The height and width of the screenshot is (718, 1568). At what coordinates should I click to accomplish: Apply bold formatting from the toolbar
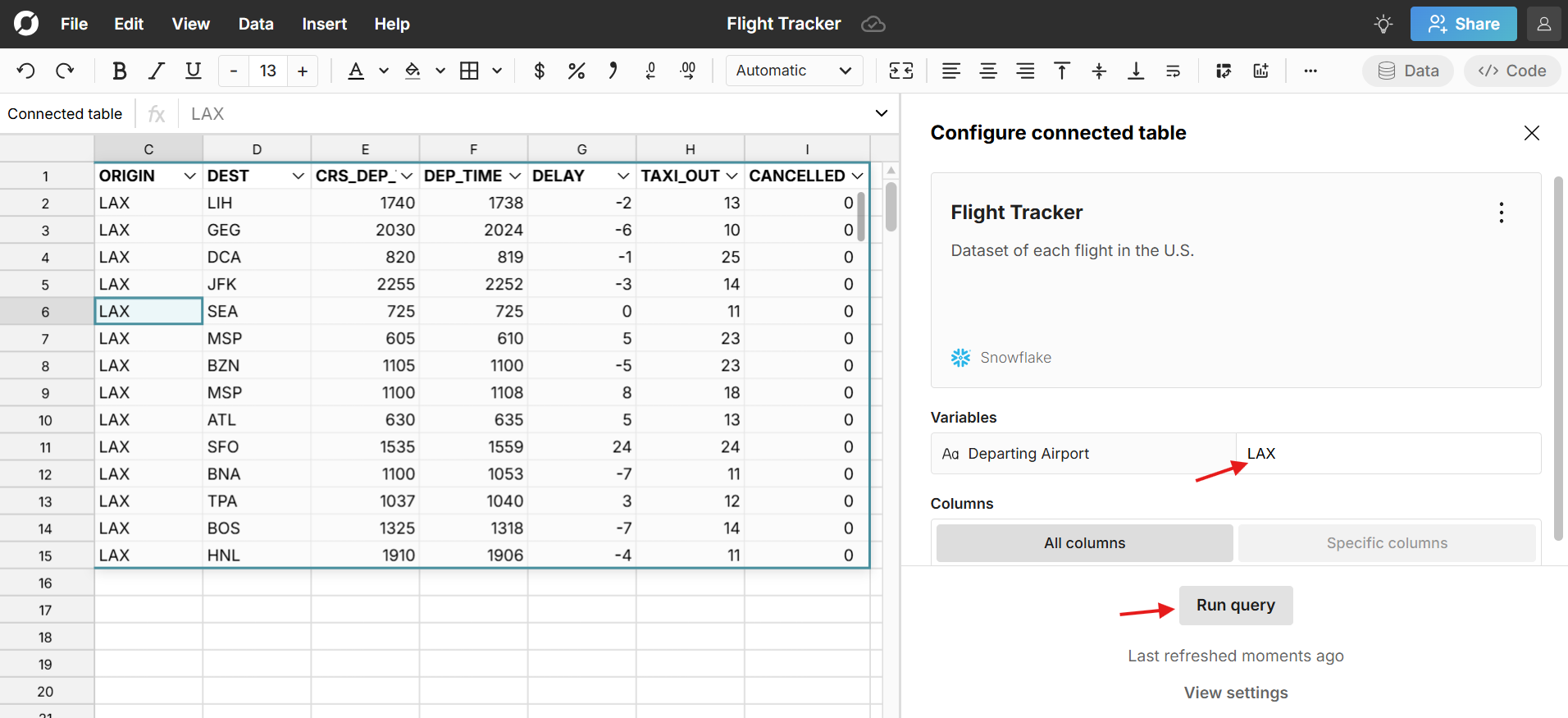(x=119, y=71)
